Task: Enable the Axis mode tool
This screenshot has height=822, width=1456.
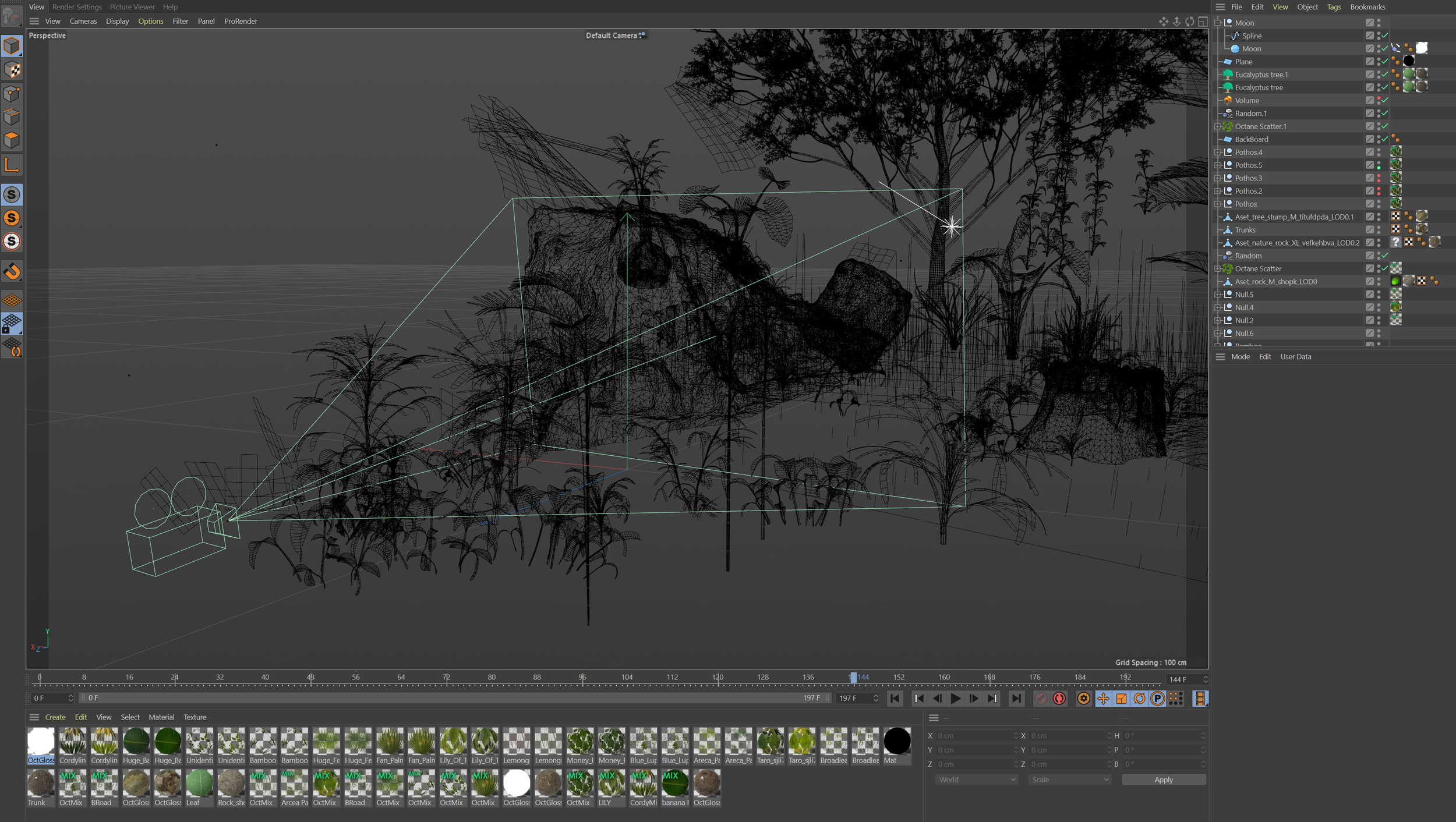Action: [12, 165]
